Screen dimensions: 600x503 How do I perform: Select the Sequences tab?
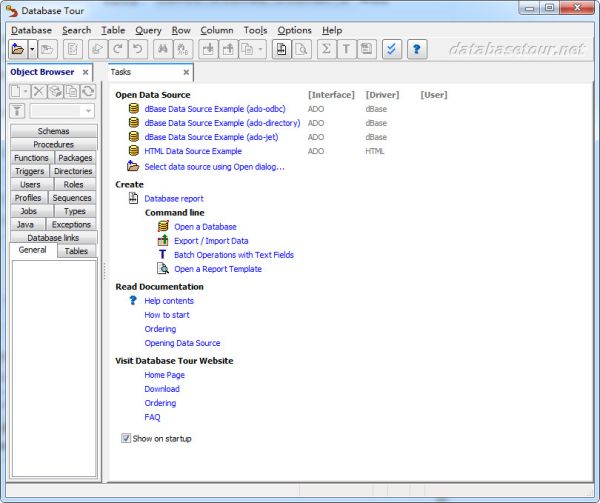pos(72,198)
